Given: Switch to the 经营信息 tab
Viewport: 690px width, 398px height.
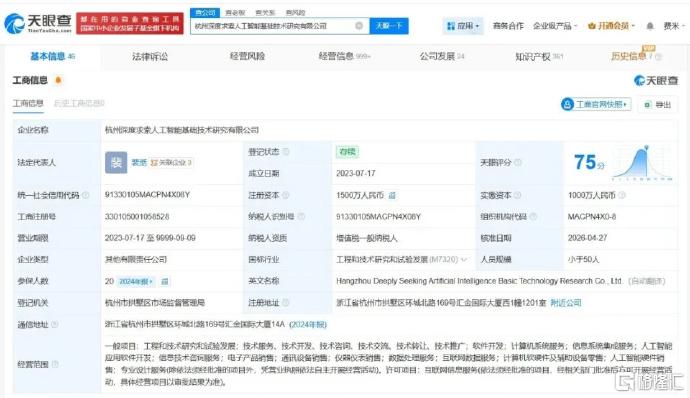Looking at the screenshot, I should 345,56.
